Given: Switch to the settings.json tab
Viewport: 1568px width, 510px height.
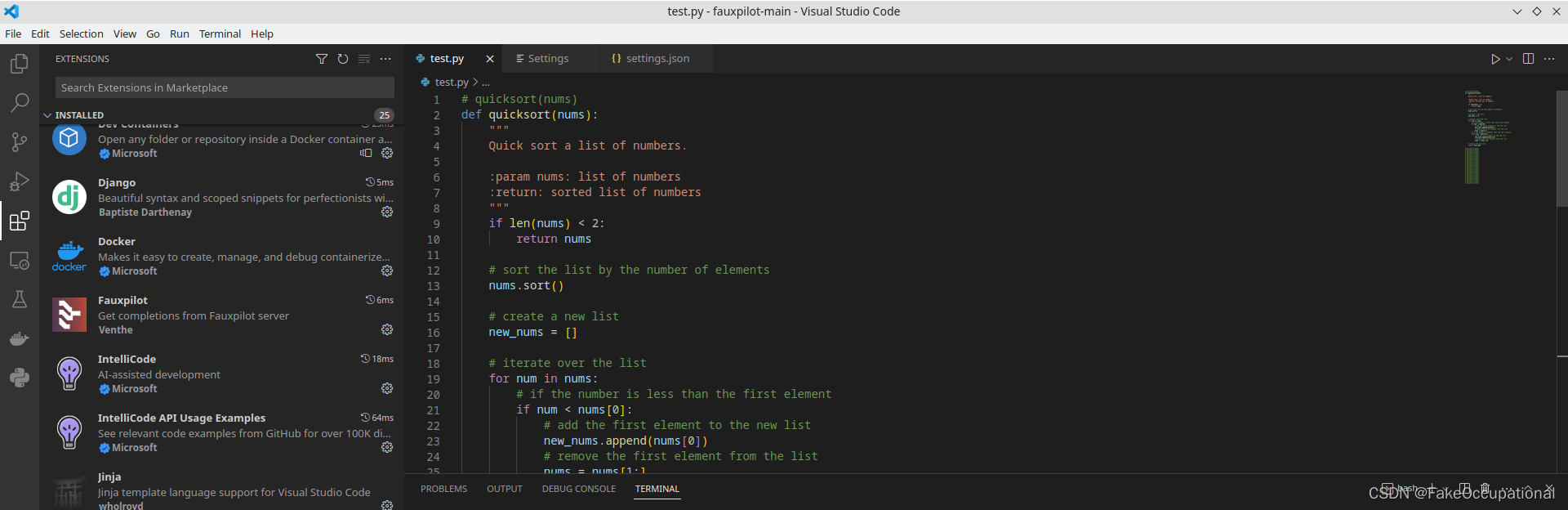Looking at the screenshot, I should pyautogui.click(x=657, y=59).
